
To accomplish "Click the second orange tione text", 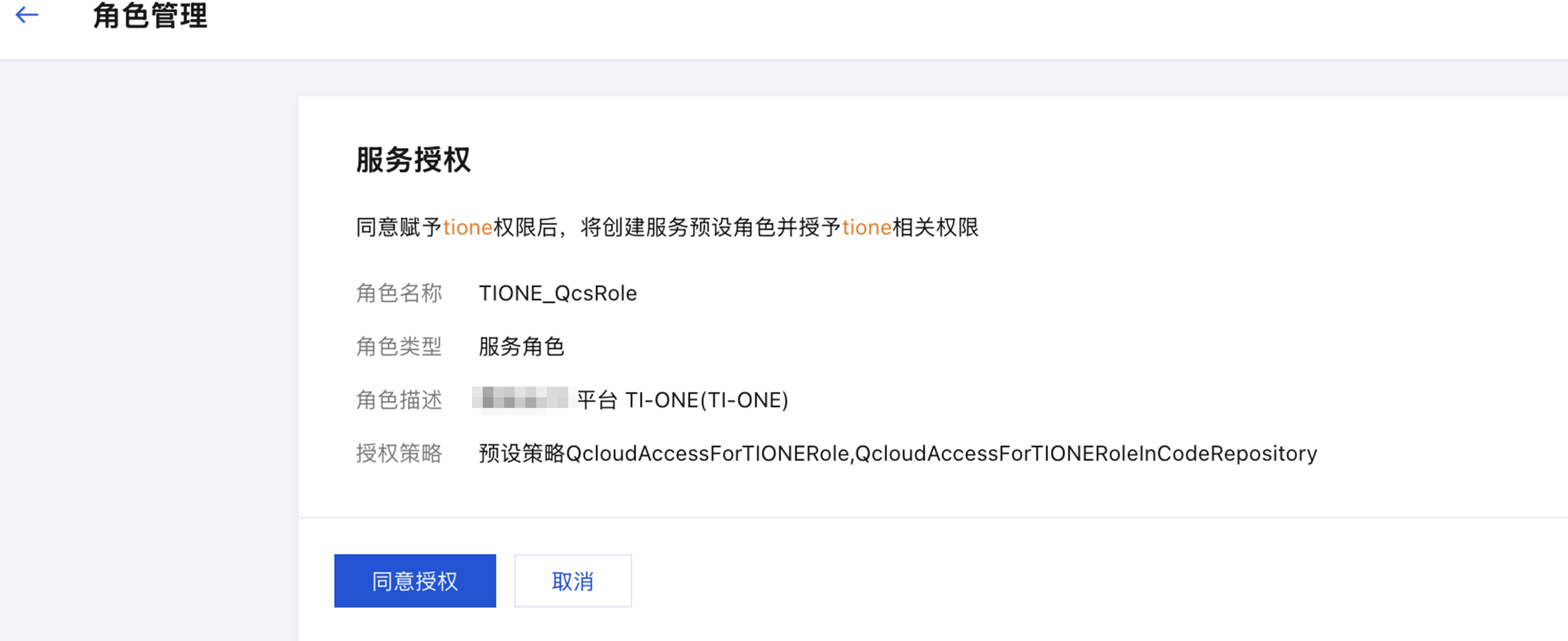I will point(867,228).
